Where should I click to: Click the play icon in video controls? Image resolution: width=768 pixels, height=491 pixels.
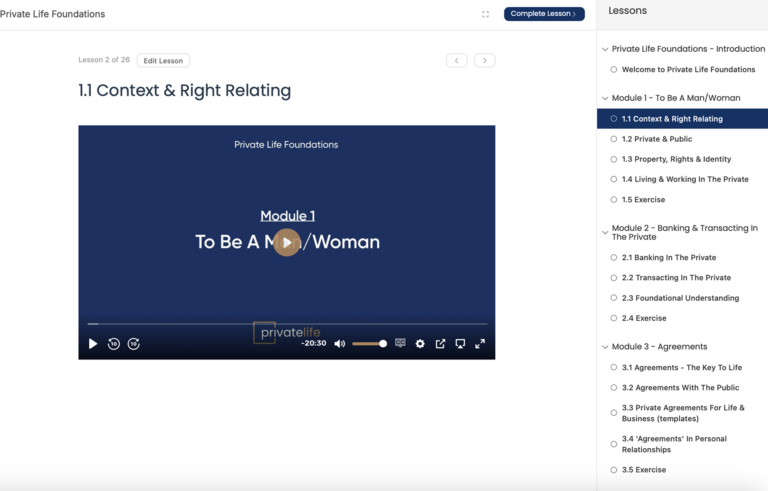point(93,344)
